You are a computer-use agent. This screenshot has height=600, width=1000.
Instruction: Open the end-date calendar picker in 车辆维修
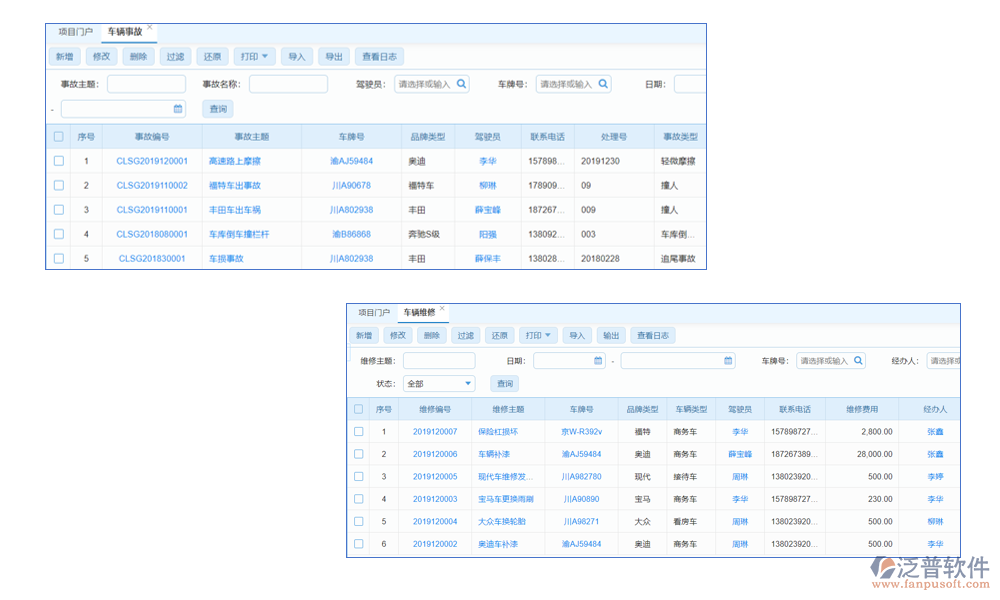729,359
